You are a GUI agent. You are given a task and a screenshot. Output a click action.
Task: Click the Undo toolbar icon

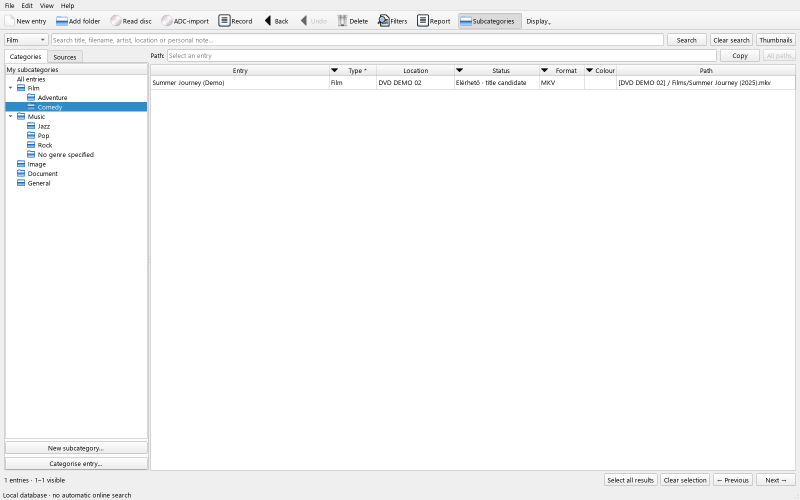tap(304, 21)
